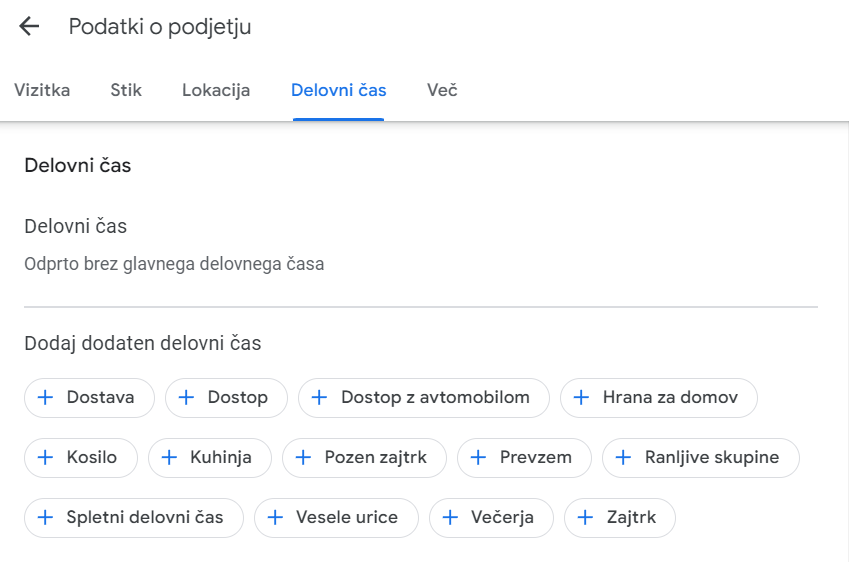The image size is (849, 562).
Task: Select the Delovni čas tab
Action: 338,90
